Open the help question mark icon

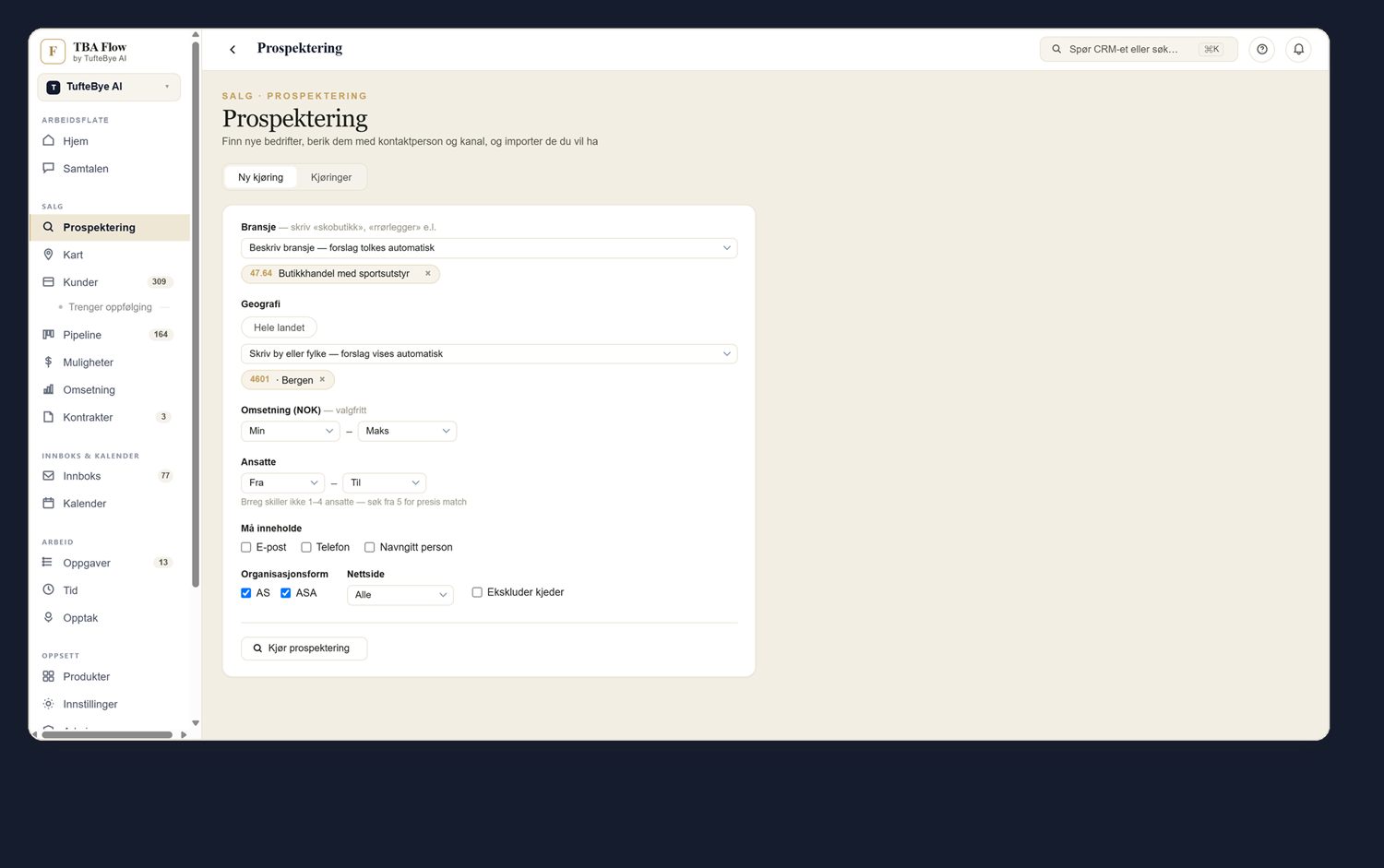pos(1261,50)
